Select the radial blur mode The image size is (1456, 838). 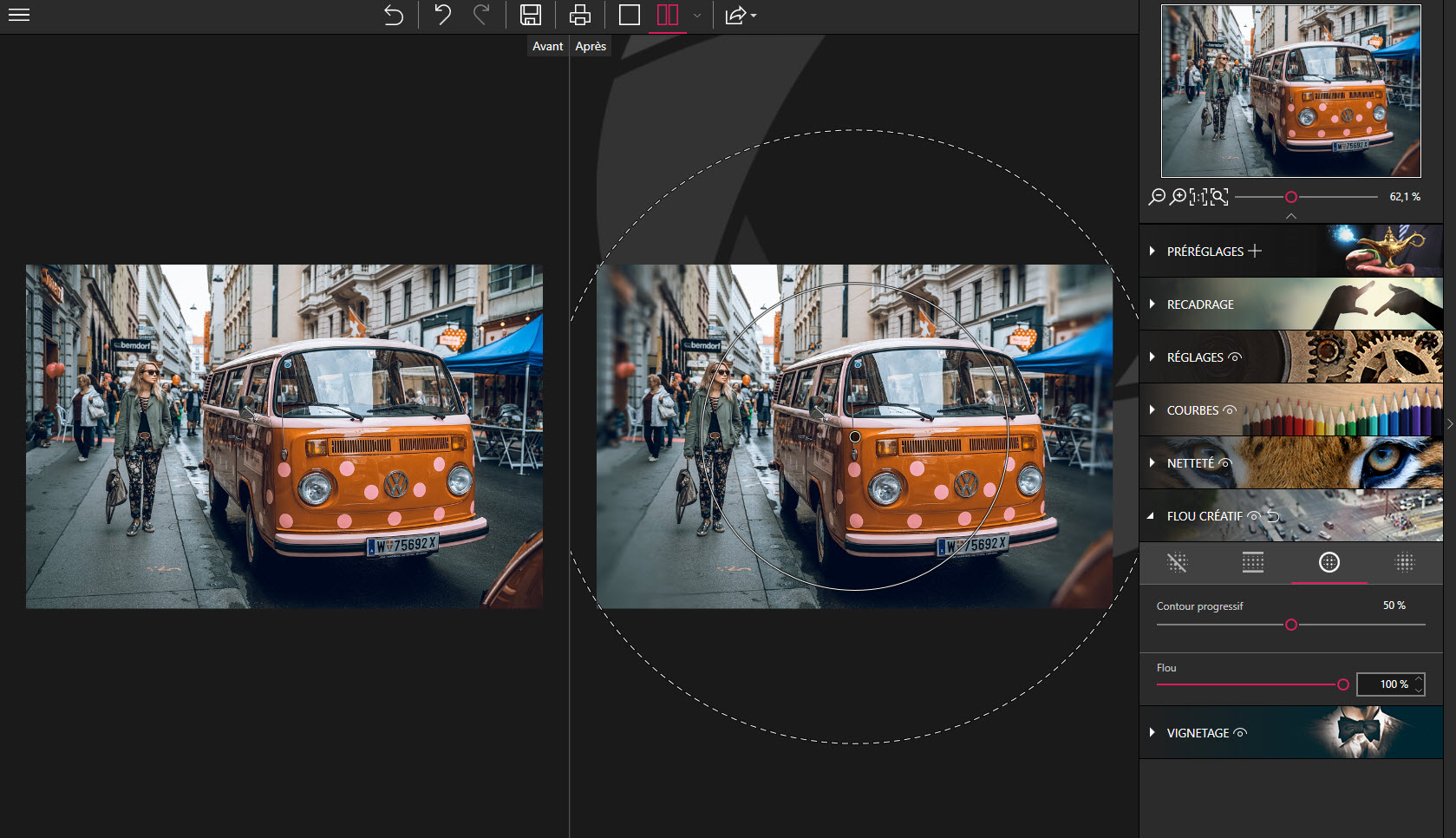[1329, 563]
